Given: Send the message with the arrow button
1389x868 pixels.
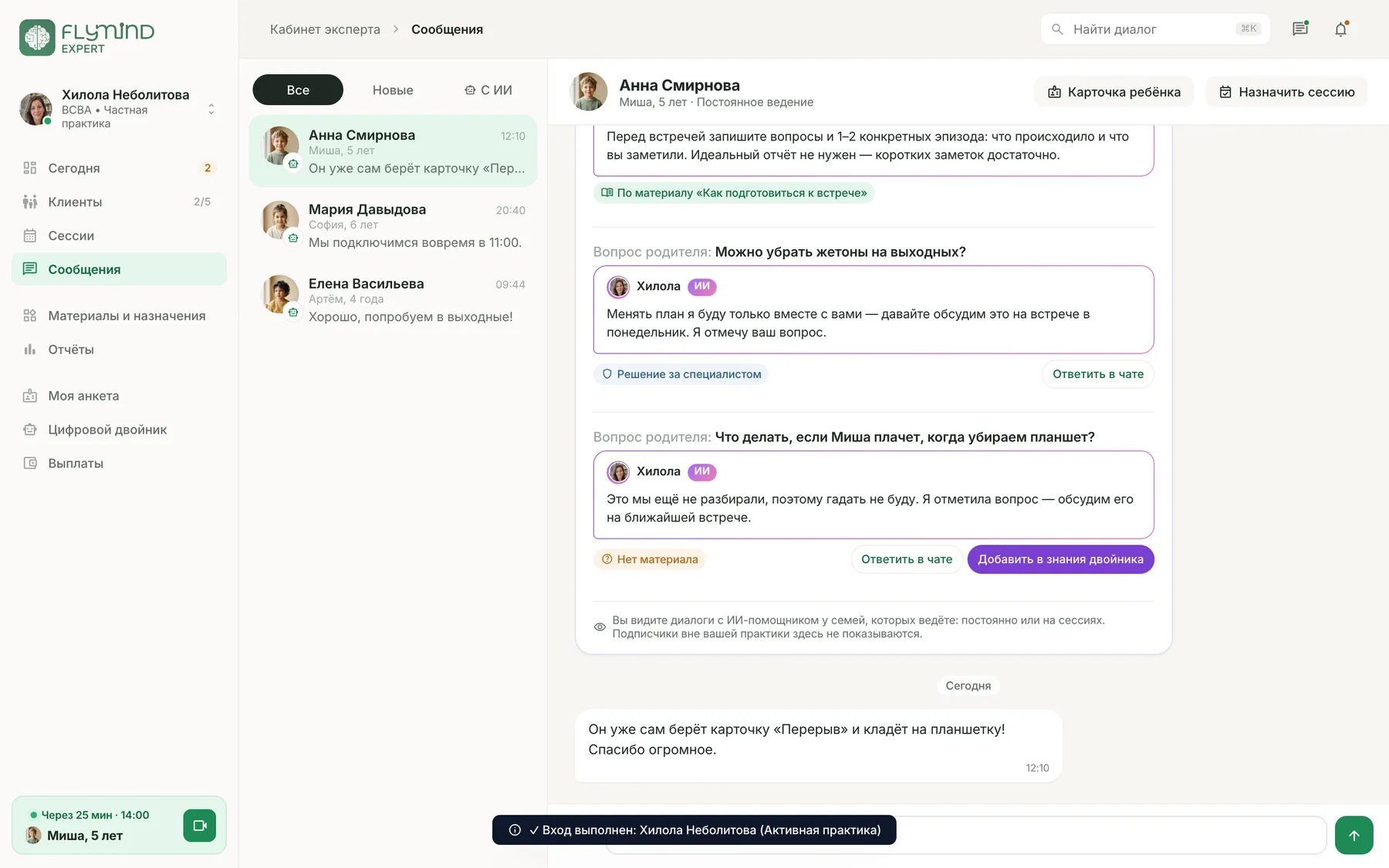Looking at the screenshot, I should tap(1354, 835).
